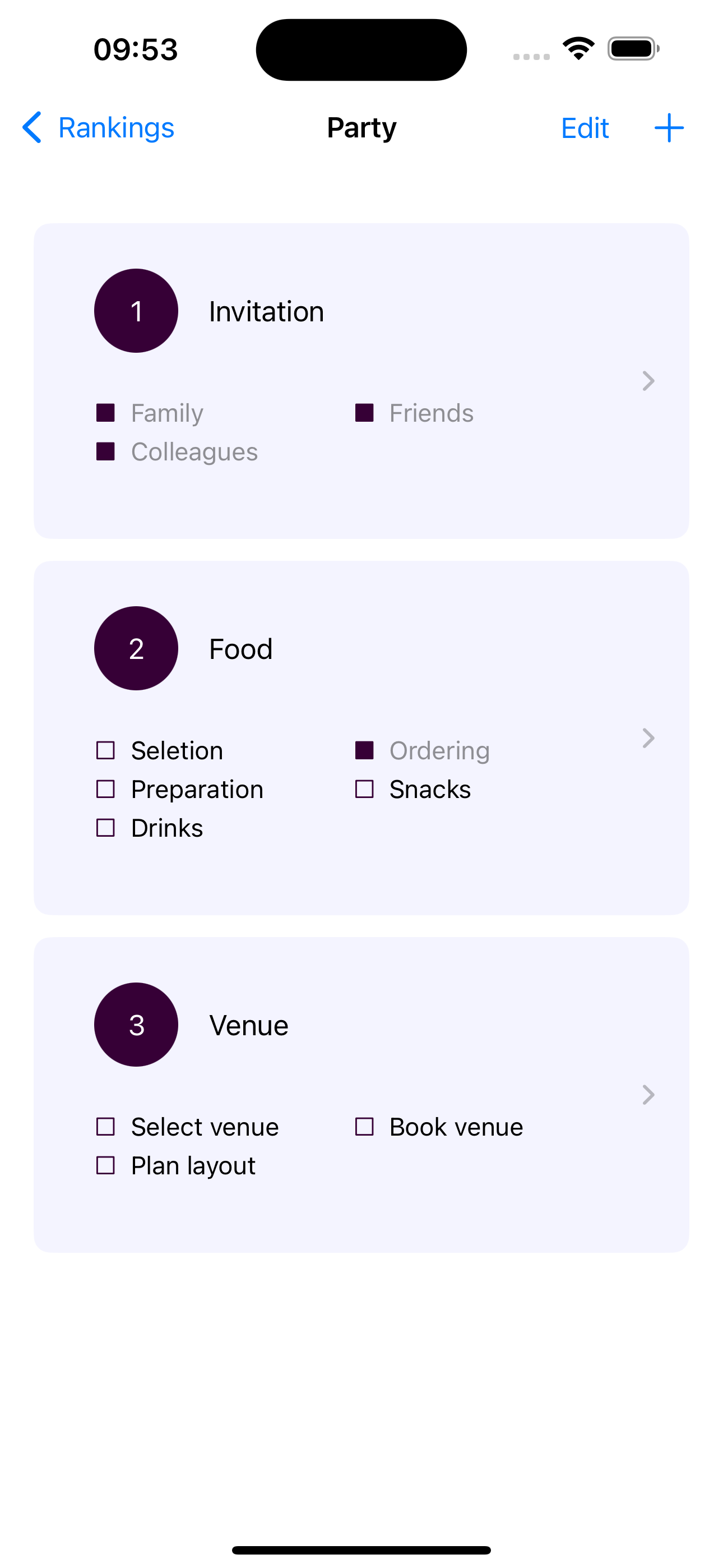Tap the rank 2 circle badge
This screenshot has width=723, height=1568.
pyautogui.click(x=136, y=648)
